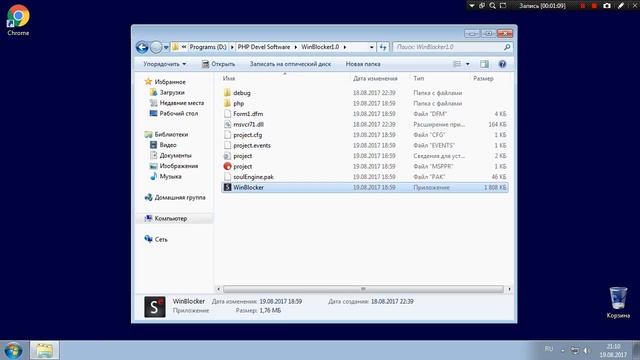Image resolution: width=640 pixels, height=360 pixels.
Task: Click the horizontal scrollbar right arrow
Action: (509, 289)
